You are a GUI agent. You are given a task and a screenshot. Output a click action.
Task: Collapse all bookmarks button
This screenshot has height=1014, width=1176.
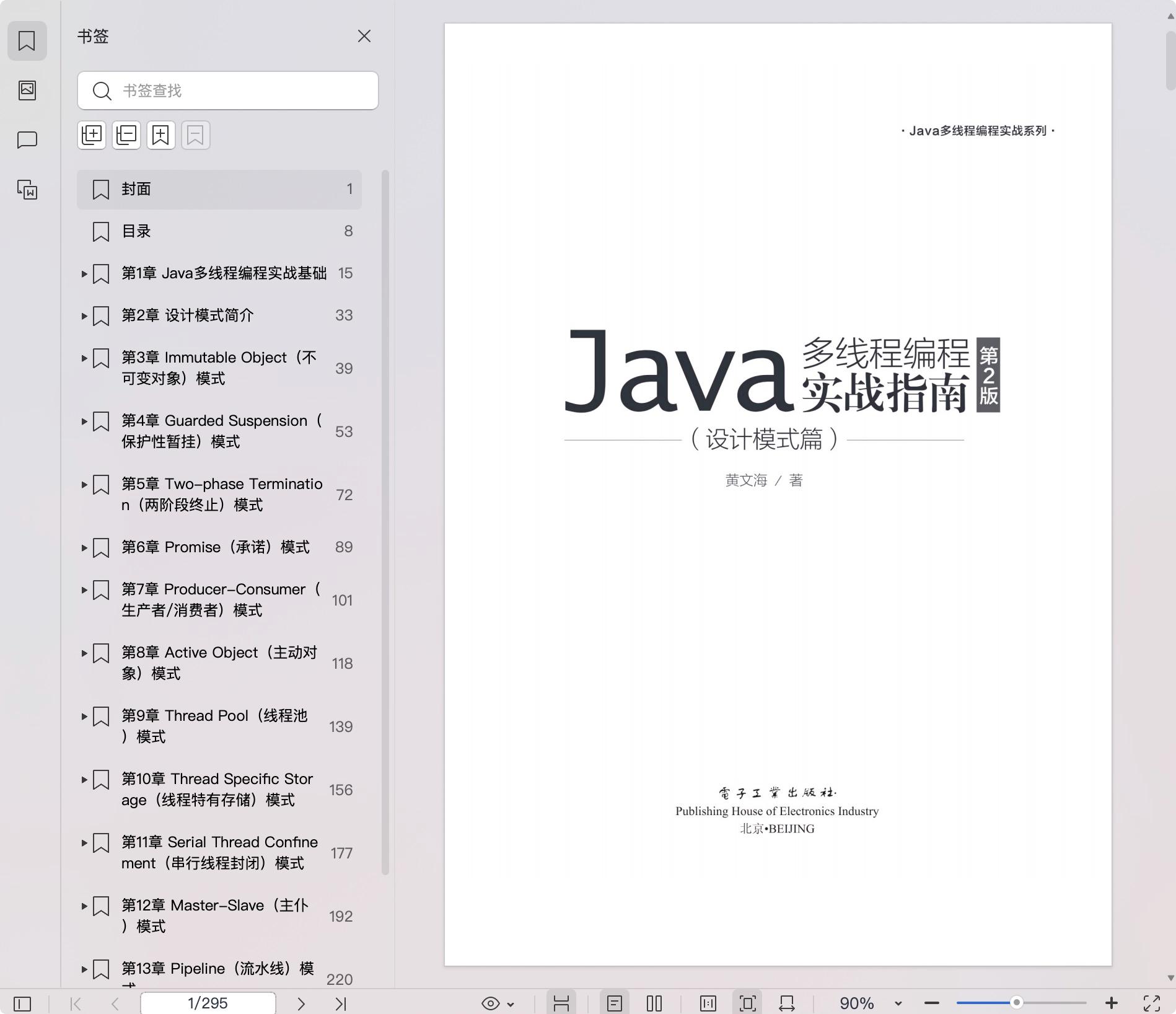pos(126,135)
